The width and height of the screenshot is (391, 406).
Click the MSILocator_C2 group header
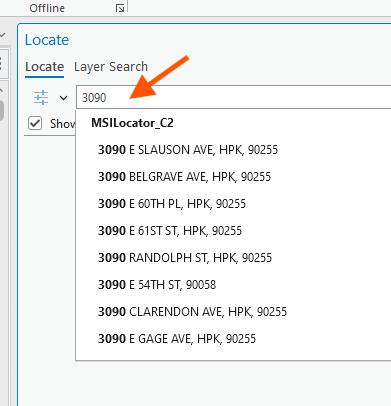coord(132,123)
